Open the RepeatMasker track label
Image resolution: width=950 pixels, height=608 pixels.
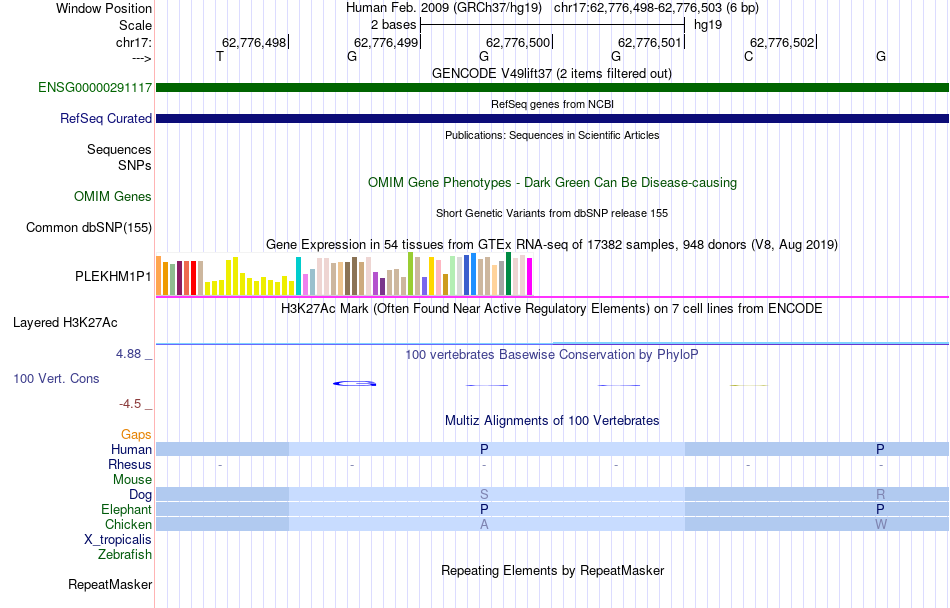pos(110,584)
